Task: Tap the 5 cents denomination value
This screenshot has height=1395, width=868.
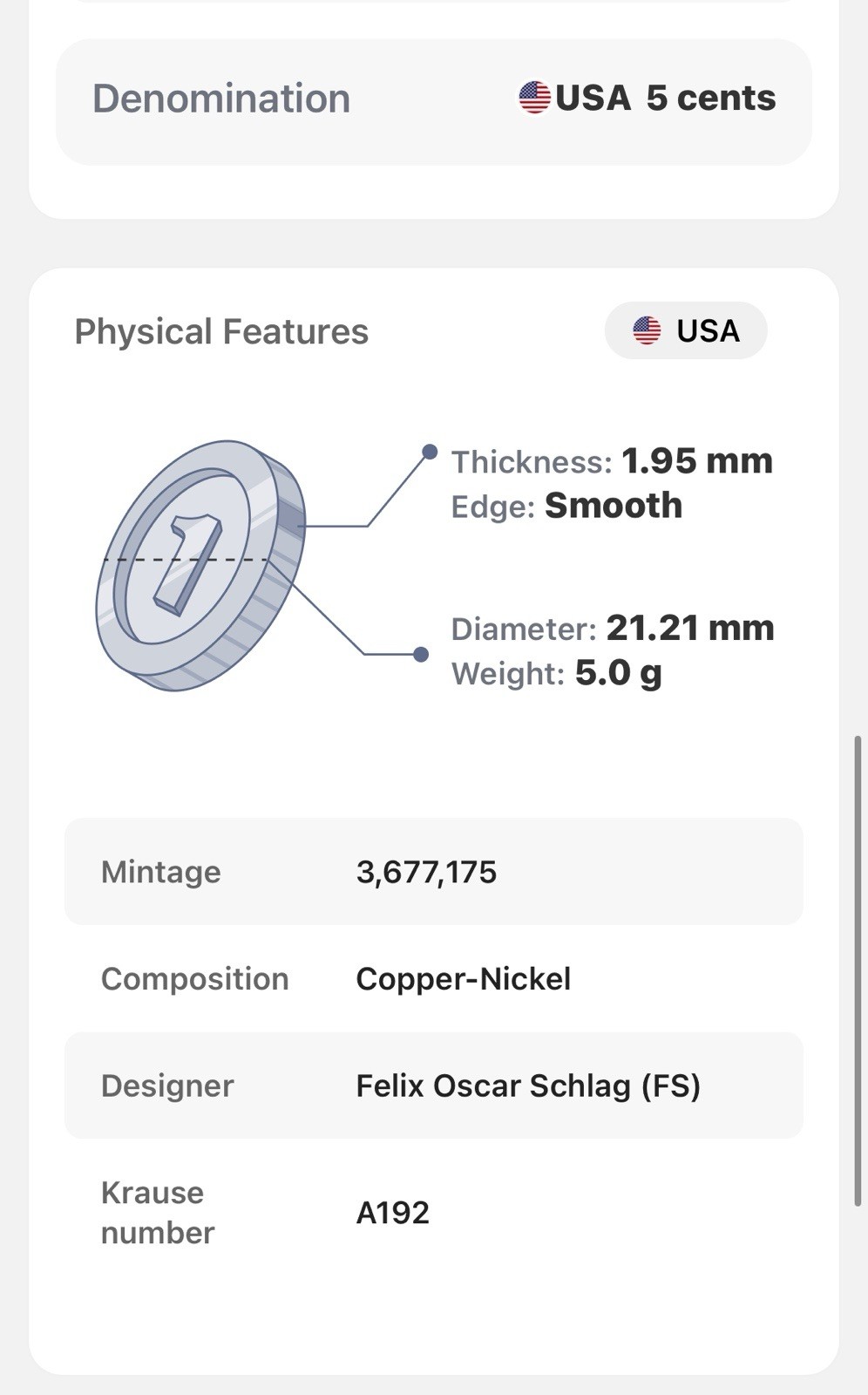Action: (710, 98)
